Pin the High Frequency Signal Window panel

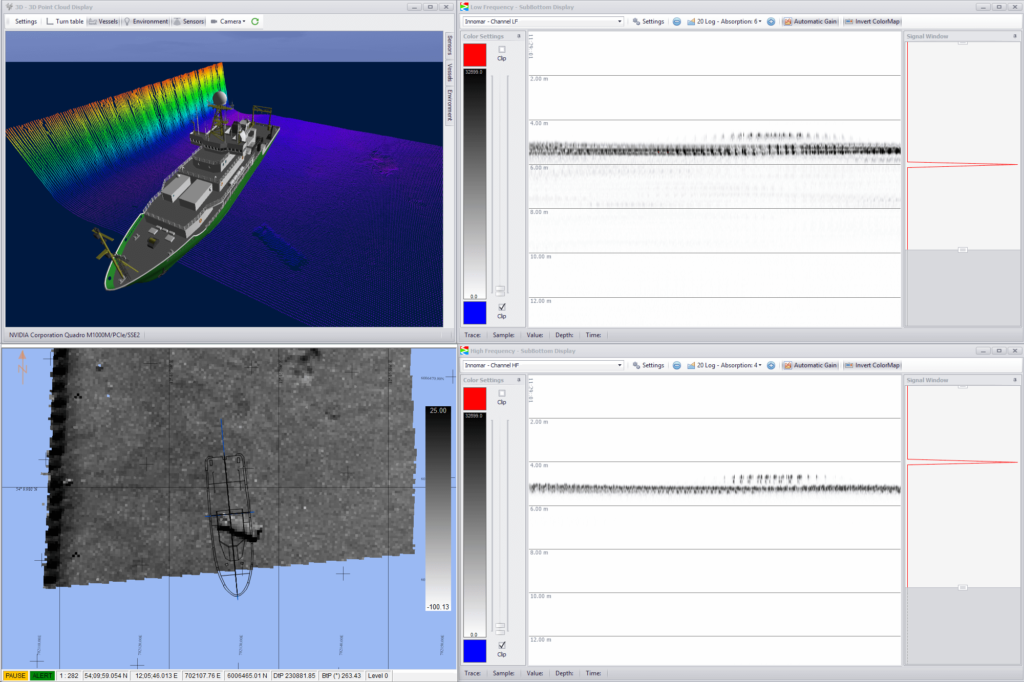[x=1015, y=380]
